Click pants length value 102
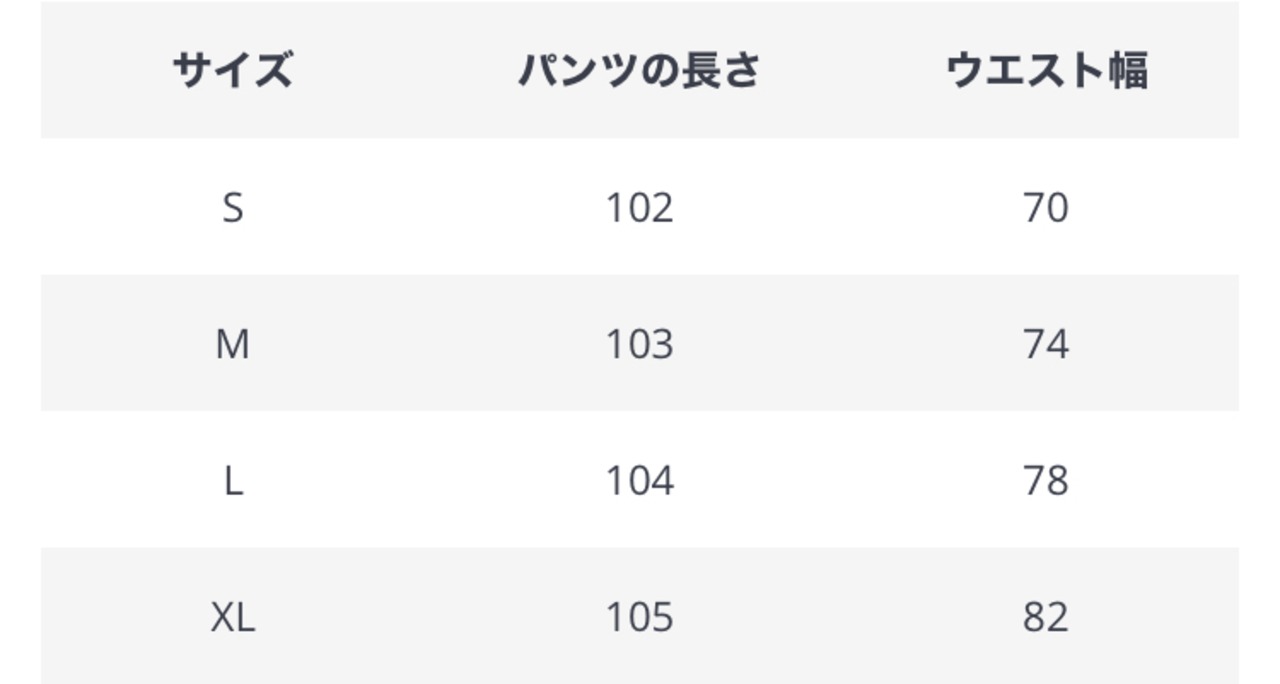 pos(639,208)
